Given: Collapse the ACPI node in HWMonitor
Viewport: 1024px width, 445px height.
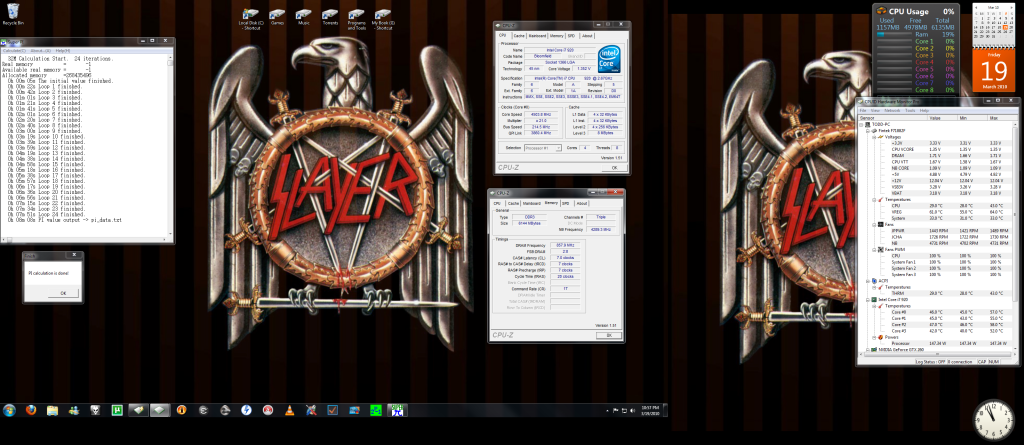Looking at the screenshot, I should pyautogui.click(x=867, y=281).
